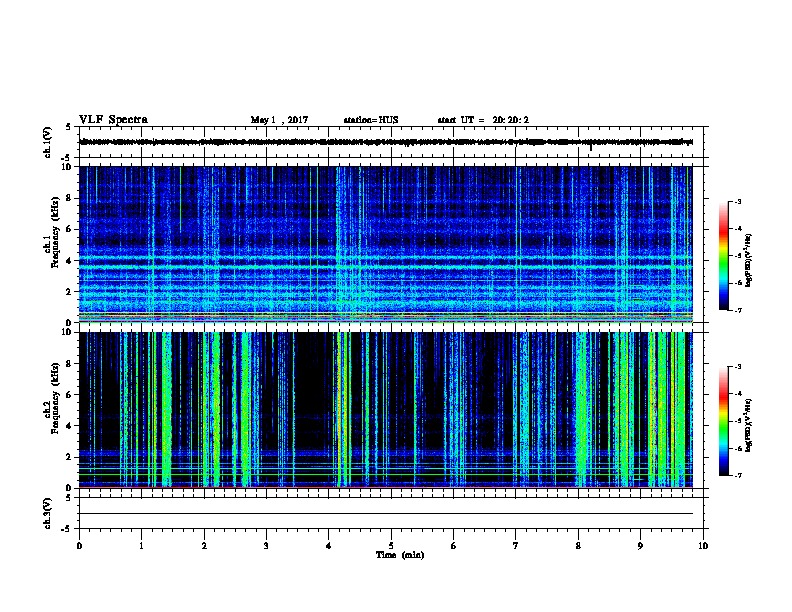Image resolution: width=792 pixels, height=612 pixels.
Task: Click the time axis tick label "9"
Action: tap(640, 546)
